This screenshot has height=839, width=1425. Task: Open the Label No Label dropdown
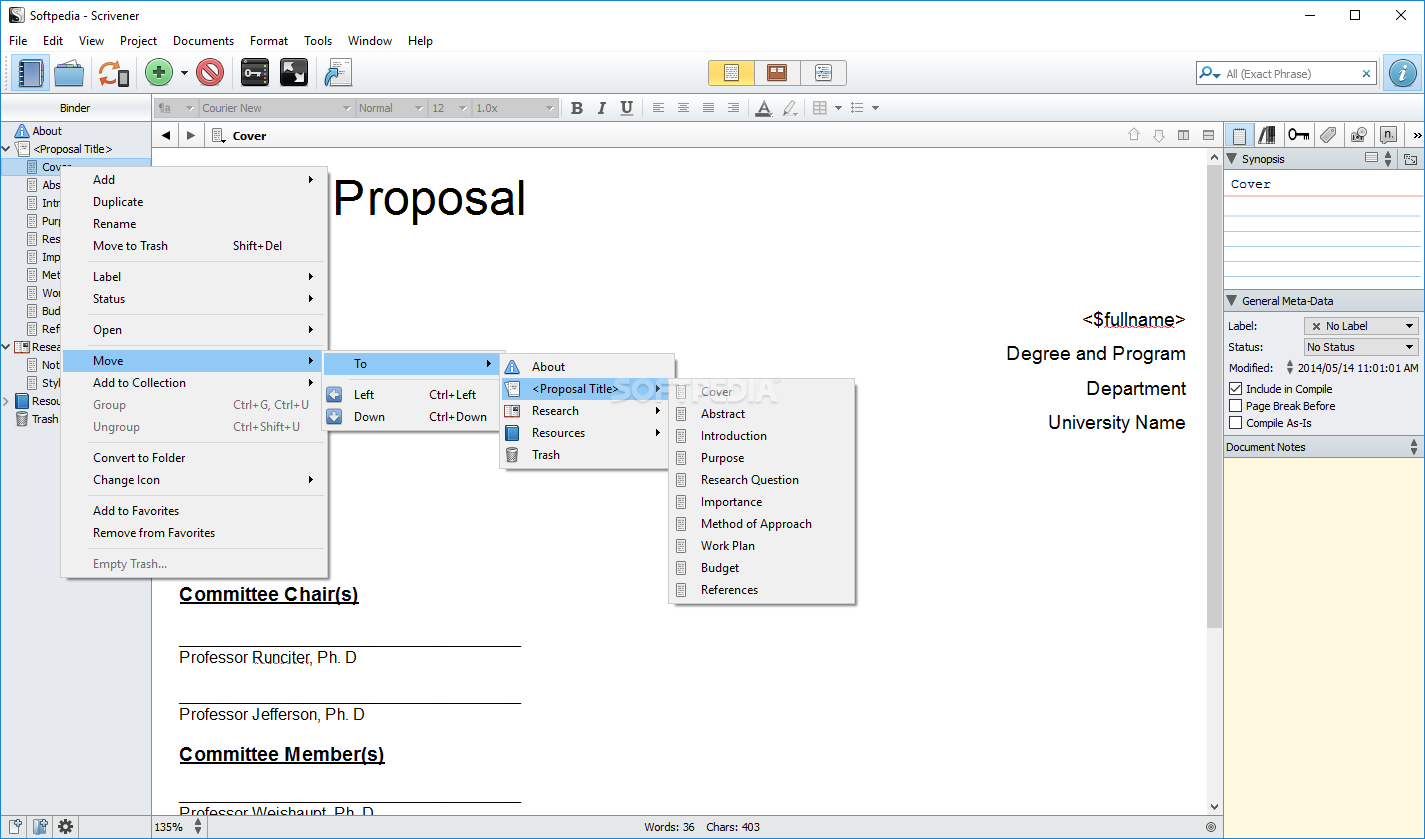pyautogui.click(x=1361, y=326)
